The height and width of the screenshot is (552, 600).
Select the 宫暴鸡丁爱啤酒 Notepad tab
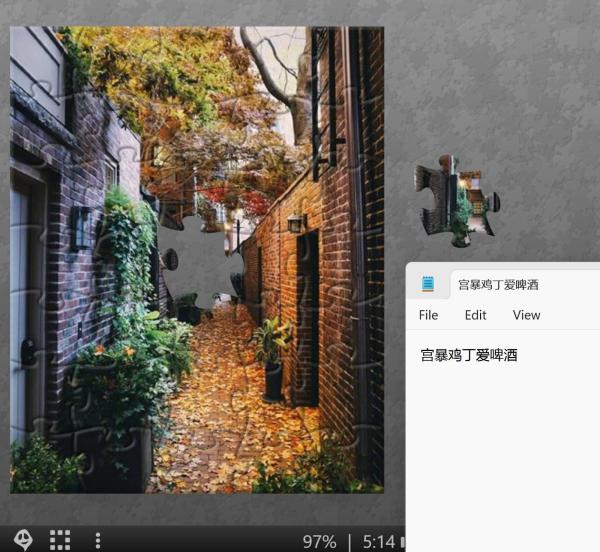(x=498, y=285)
